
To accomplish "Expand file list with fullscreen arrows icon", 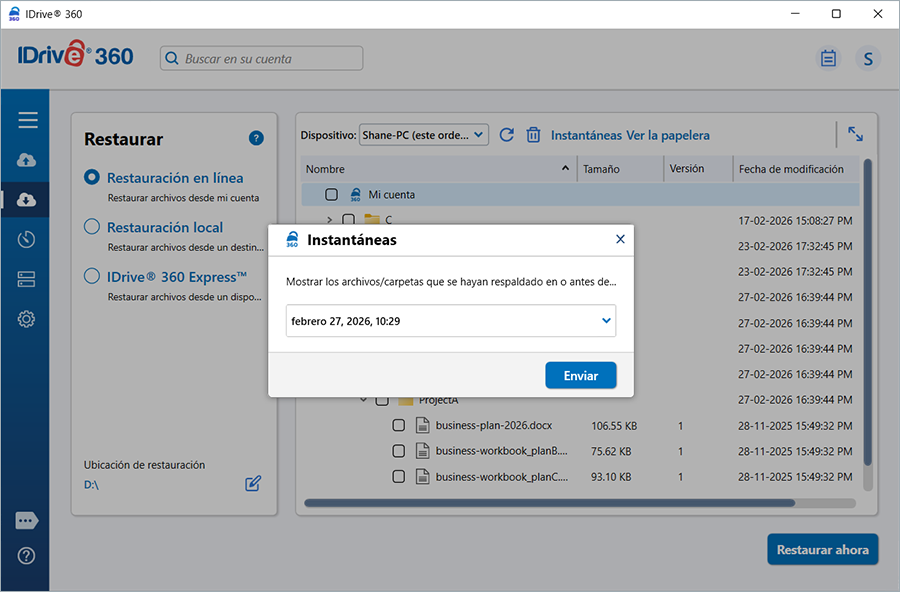I will (855, 134).
